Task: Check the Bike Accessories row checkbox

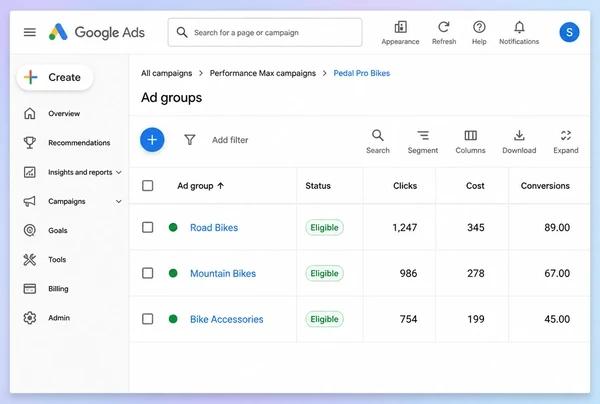Action: 148,319
